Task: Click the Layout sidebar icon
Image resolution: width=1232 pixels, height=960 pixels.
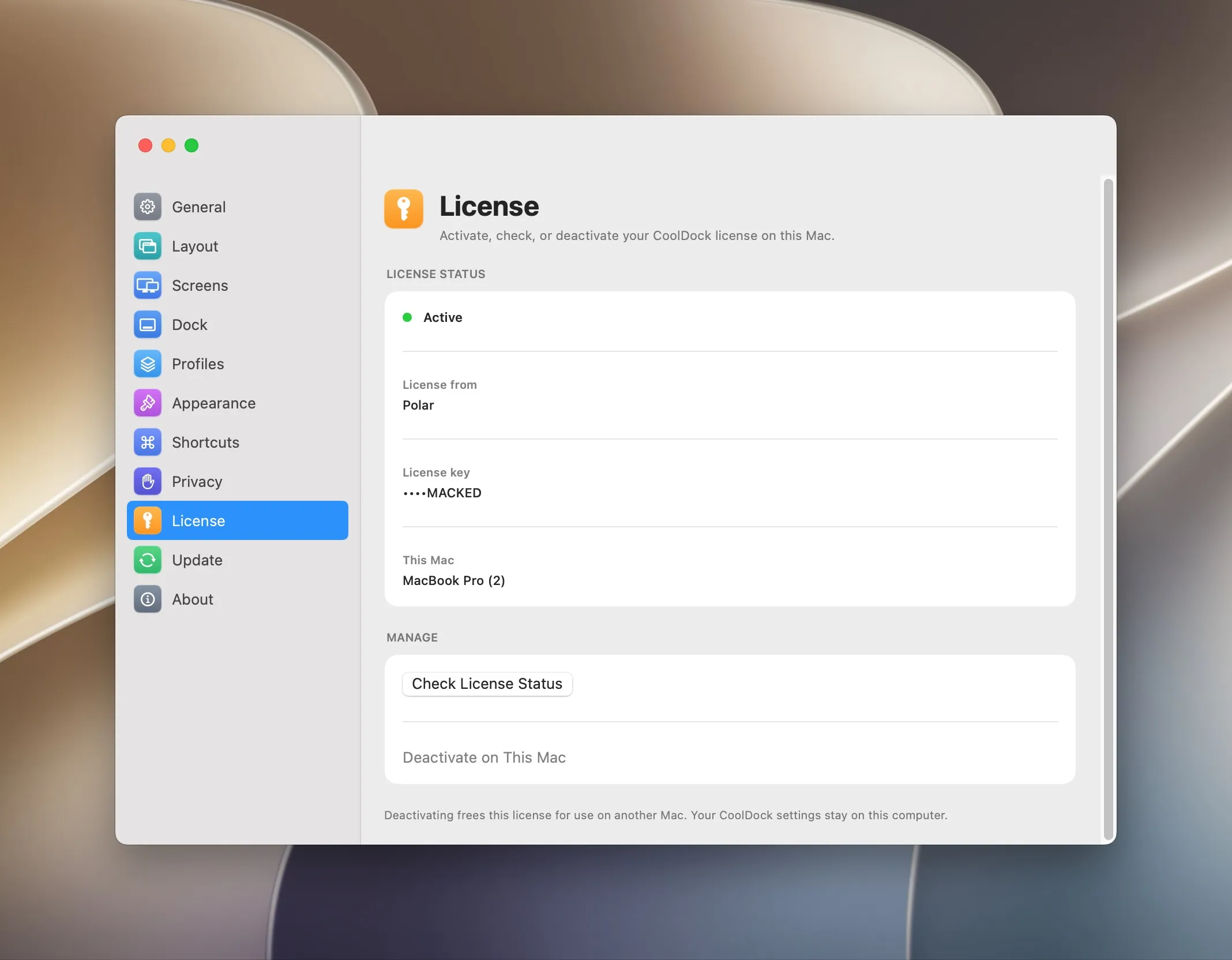Action: 148,246
